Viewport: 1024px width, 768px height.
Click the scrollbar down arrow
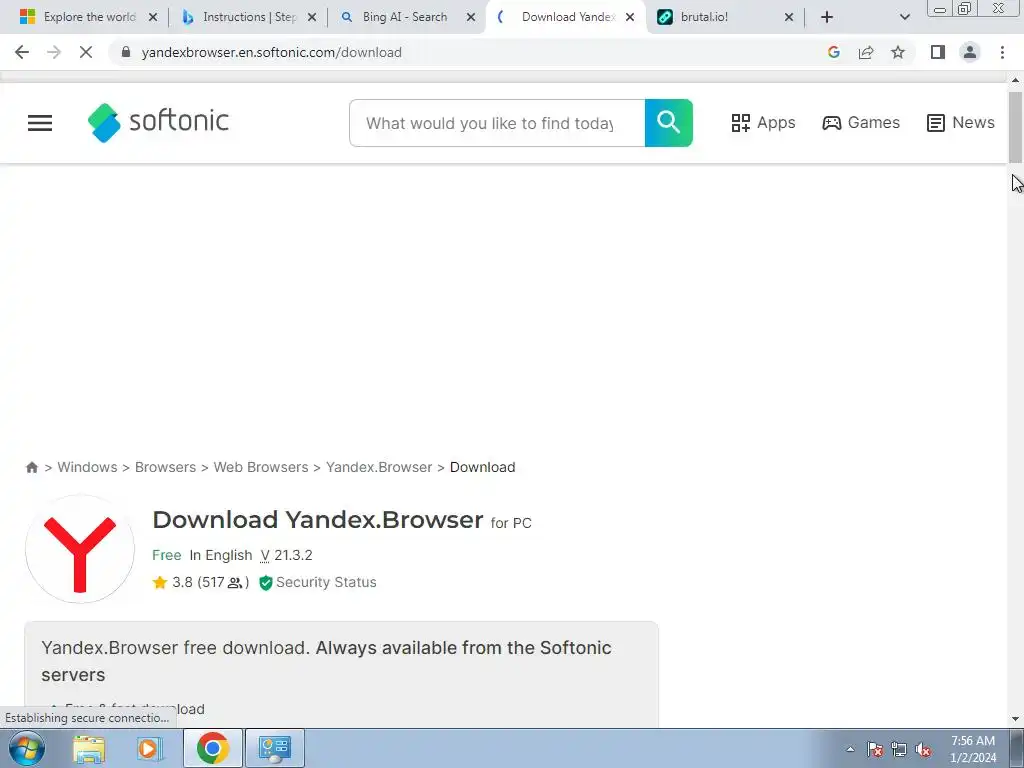pos(1015,719)
